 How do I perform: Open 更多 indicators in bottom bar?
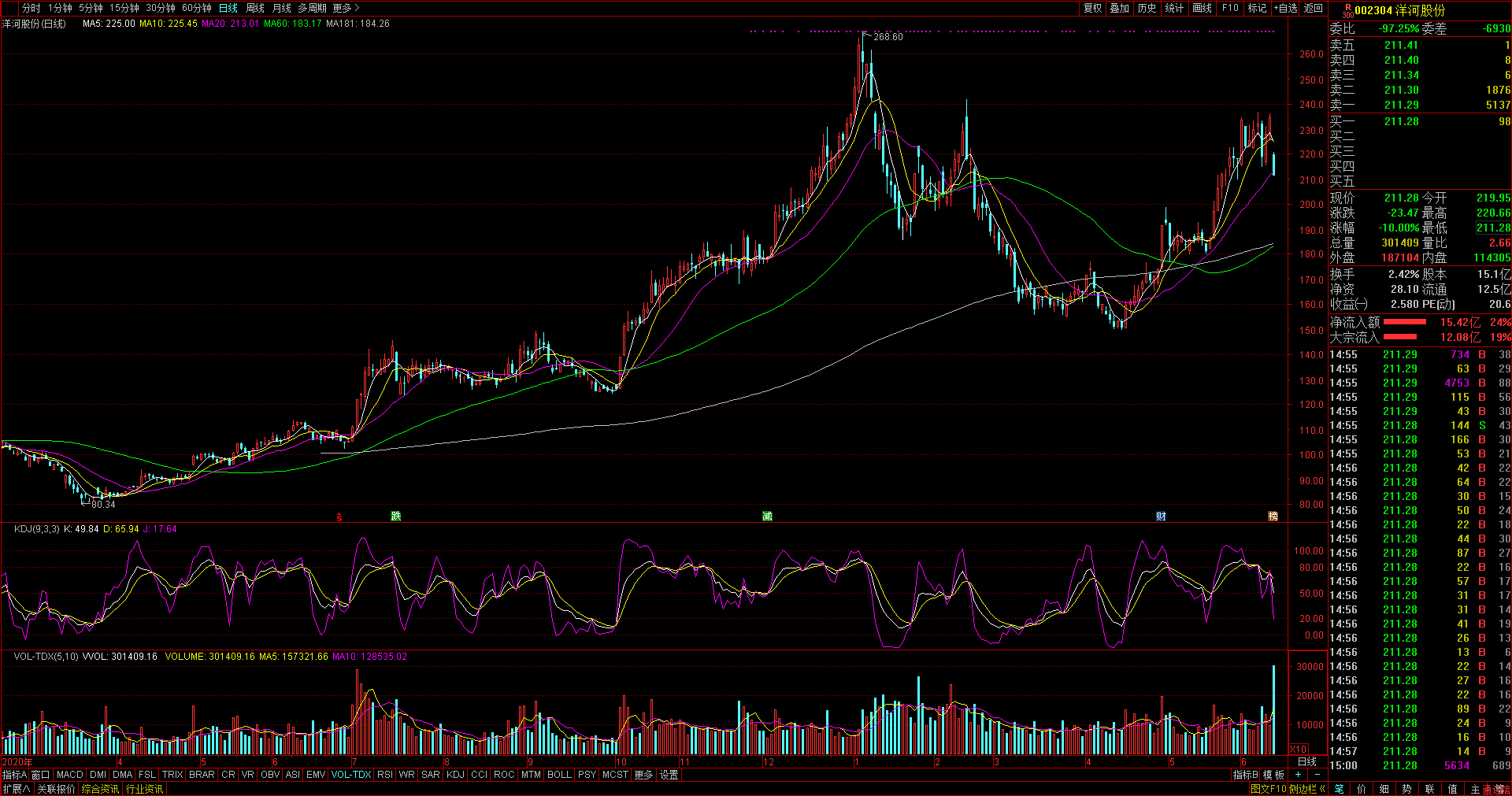(x=643, y=775)
